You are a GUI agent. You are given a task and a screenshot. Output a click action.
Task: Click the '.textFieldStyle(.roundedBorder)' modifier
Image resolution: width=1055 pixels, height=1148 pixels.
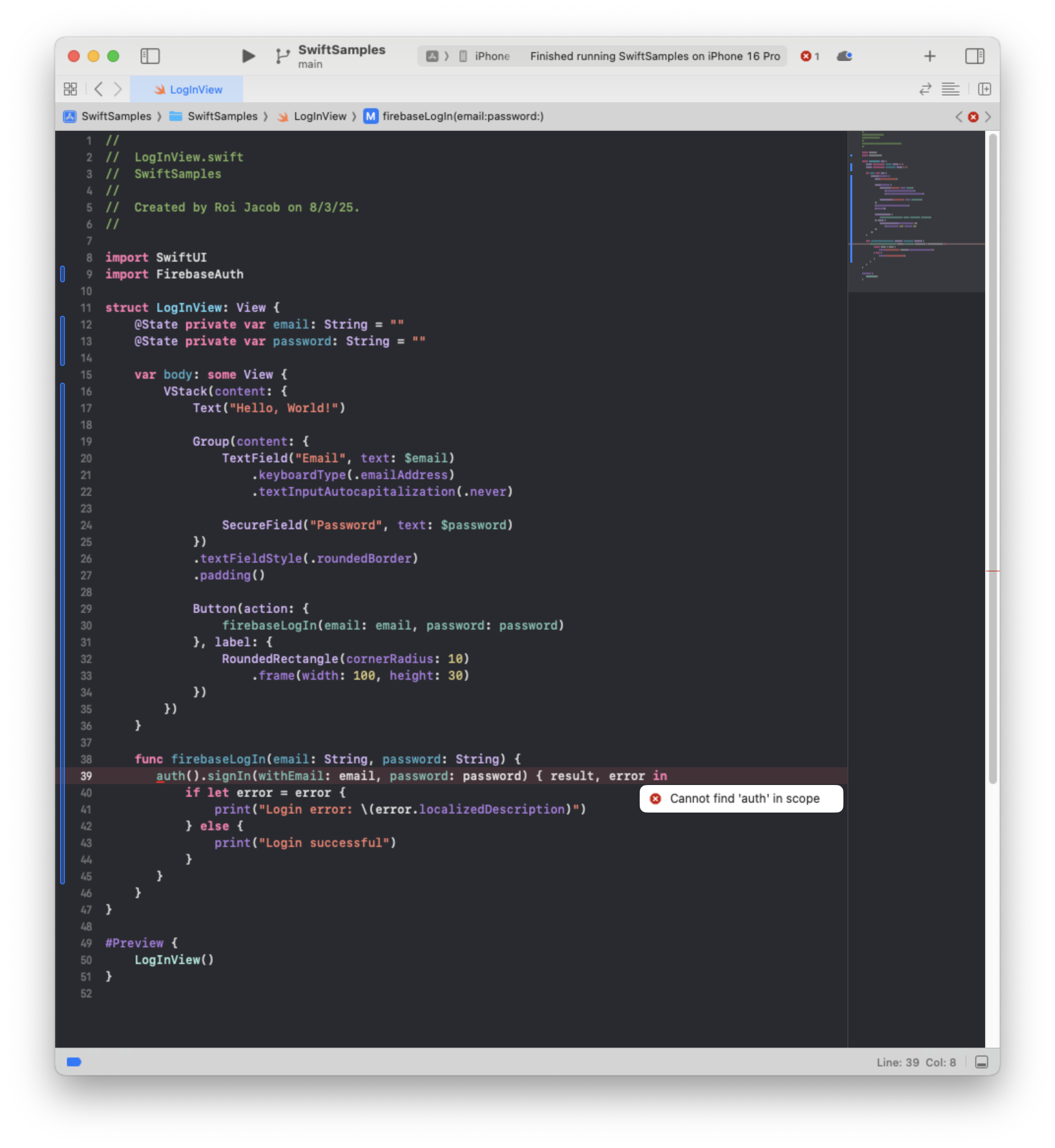tap(306, 559)
